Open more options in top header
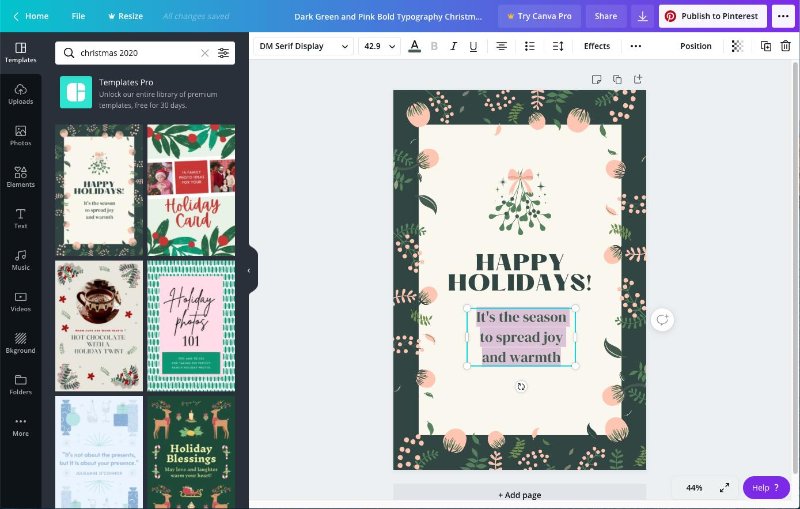The width and height of the screenshot is (800, 509). (x=783, y=16)
